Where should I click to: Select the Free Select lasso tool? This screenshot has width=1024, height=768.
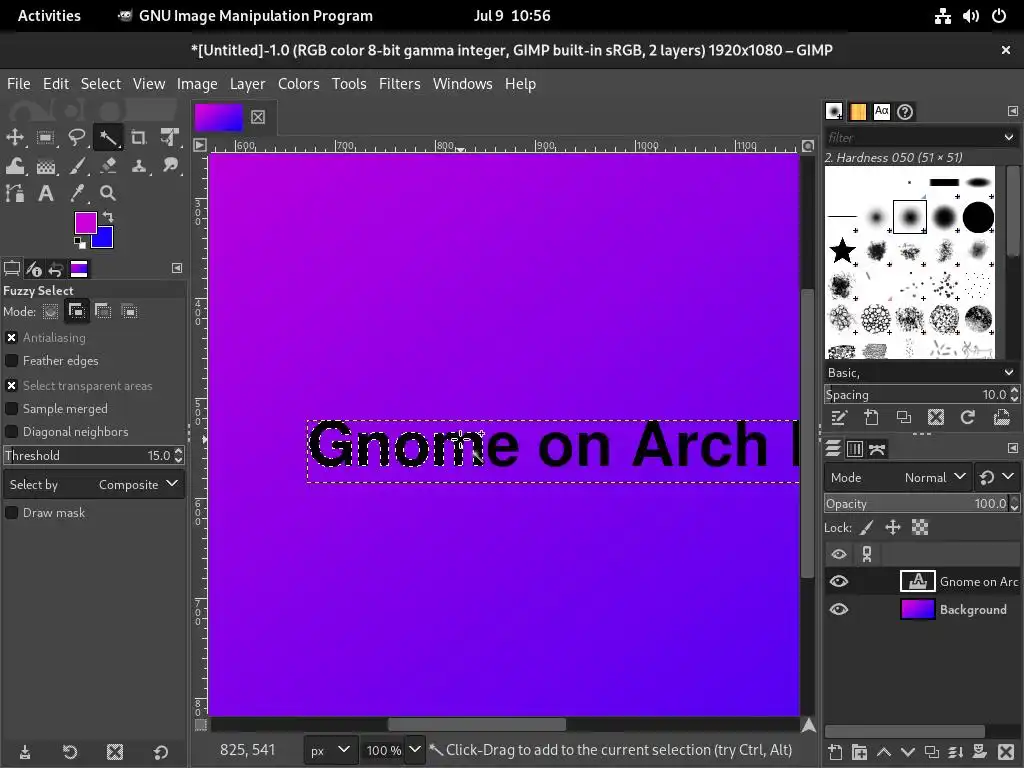pos(77,137)
